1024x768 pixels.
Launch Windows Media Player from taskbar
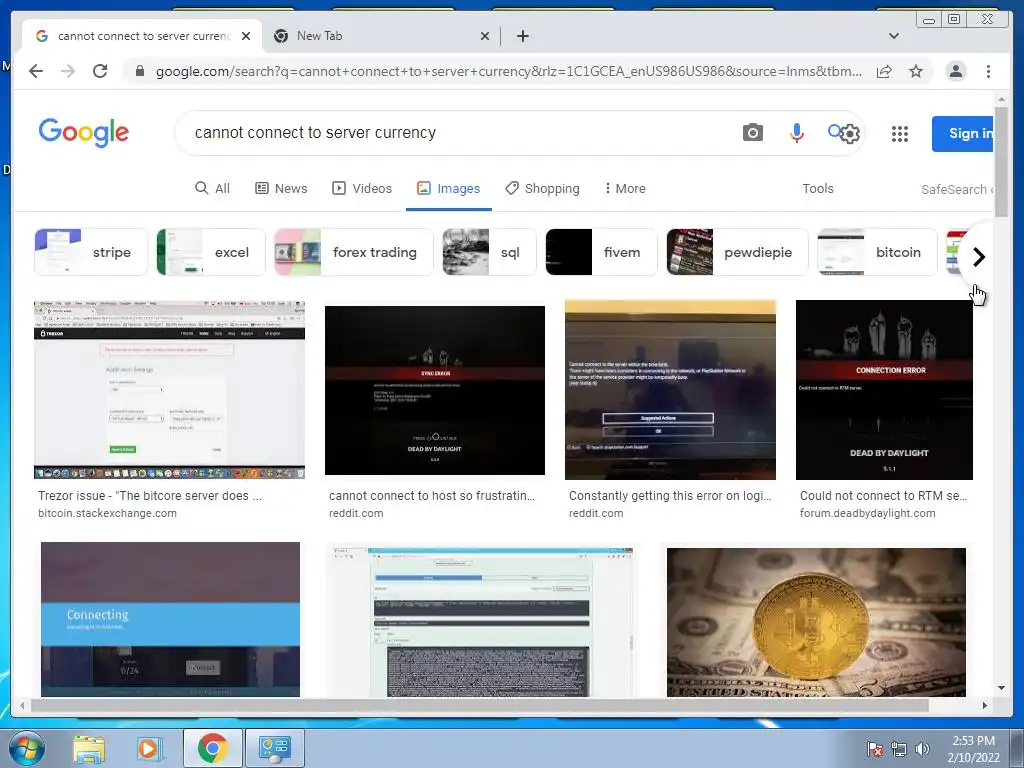tap(149, 748)
